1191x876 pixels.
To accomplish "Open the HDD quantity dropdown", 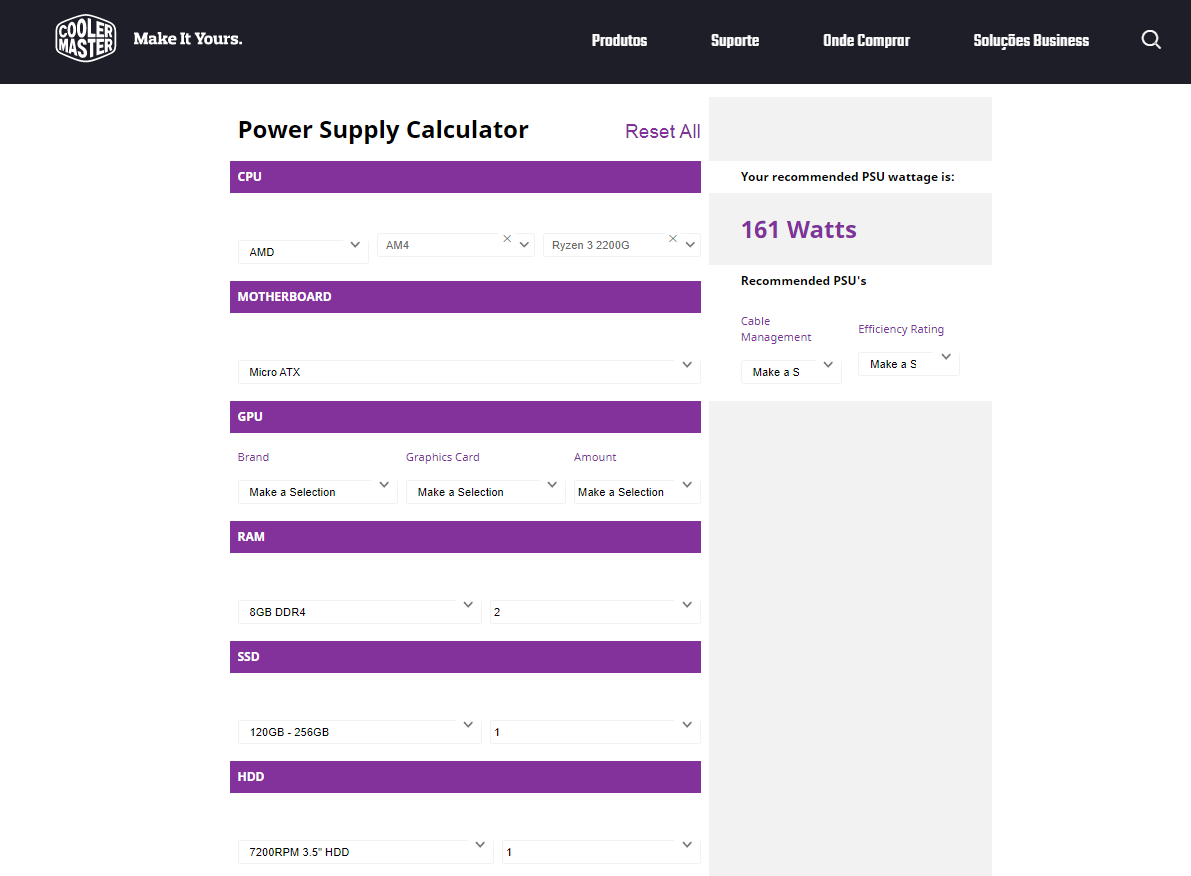I will pos(601,852).
